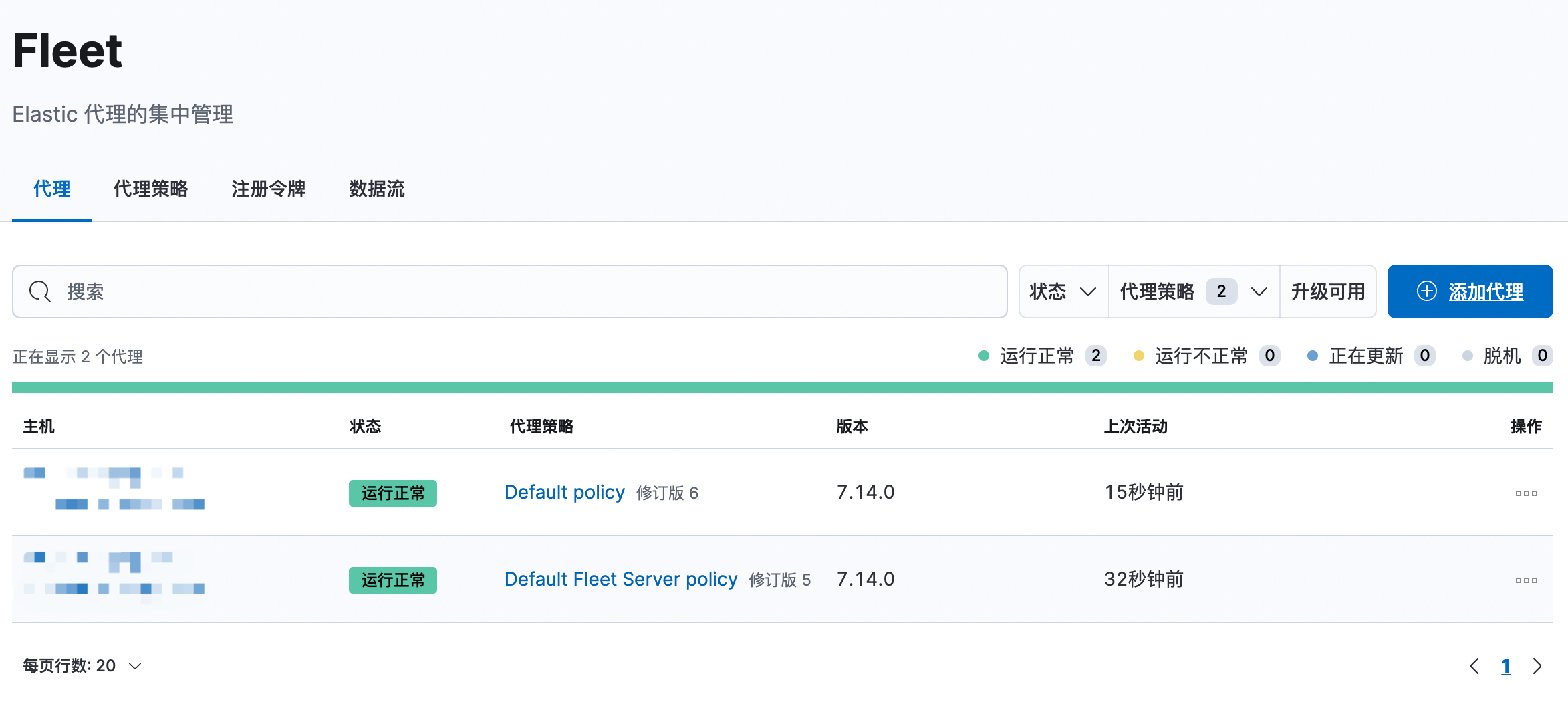Screen dimensions: 1568x702
Task: Toggle the 升级可用 filter
Action: (x=1327, y=291)
